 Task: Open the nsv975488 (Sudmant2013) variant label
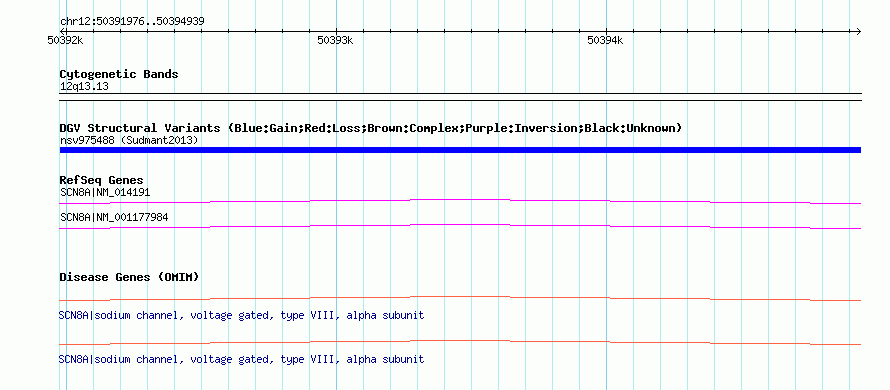pos(129,140)
